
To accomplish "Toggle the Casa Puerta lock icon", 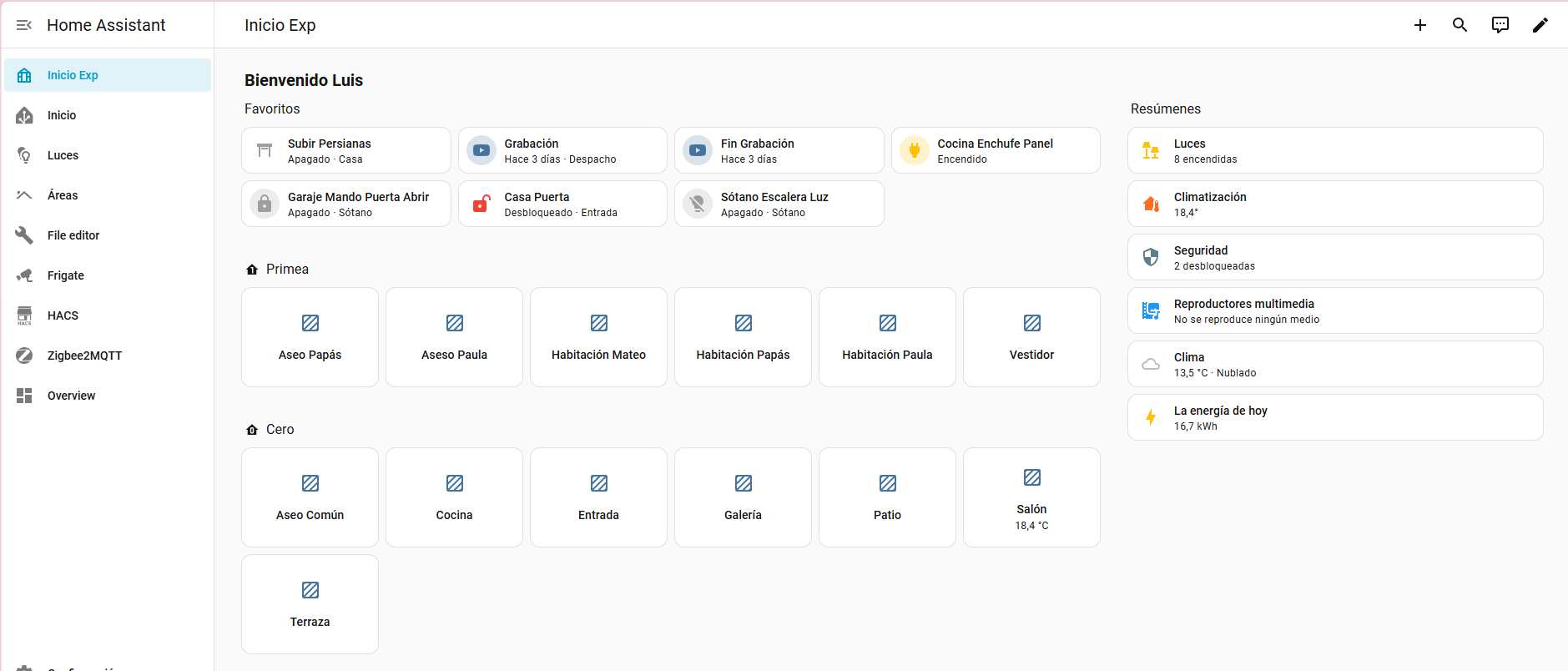I will (481, 204).
